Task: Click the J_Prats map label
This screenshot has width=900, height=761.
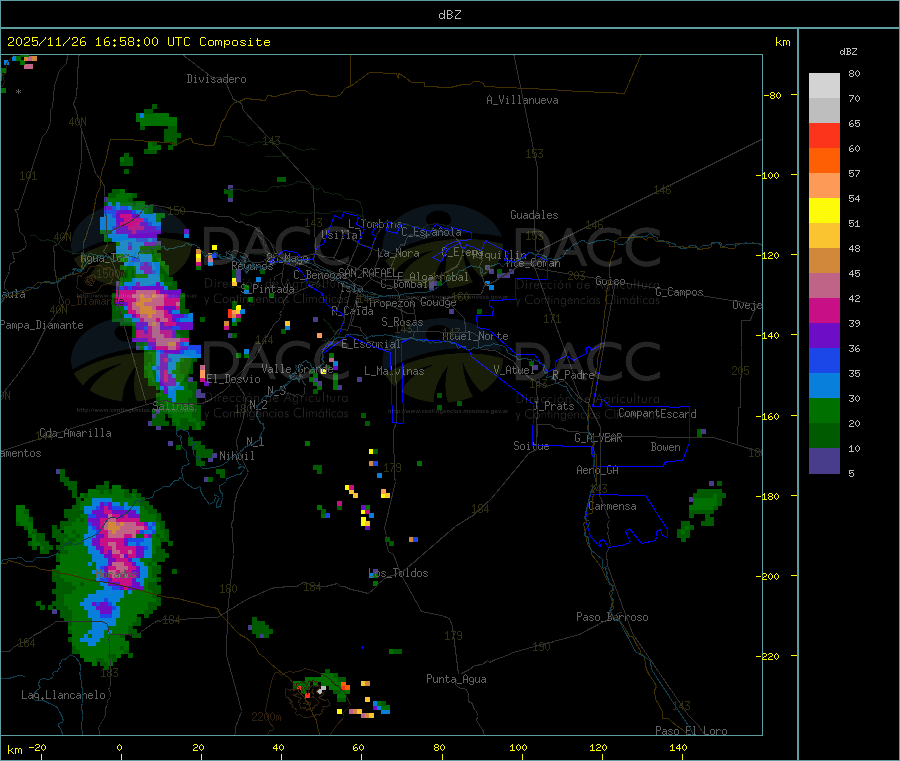Action: pyautogui.click(x=554, y=406)
